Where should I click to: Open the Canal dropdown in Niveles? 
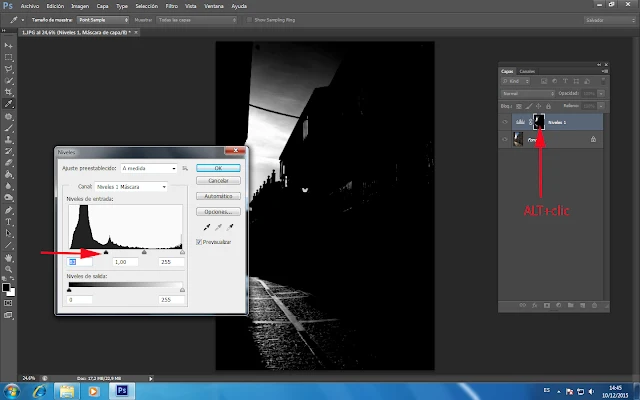129,186
